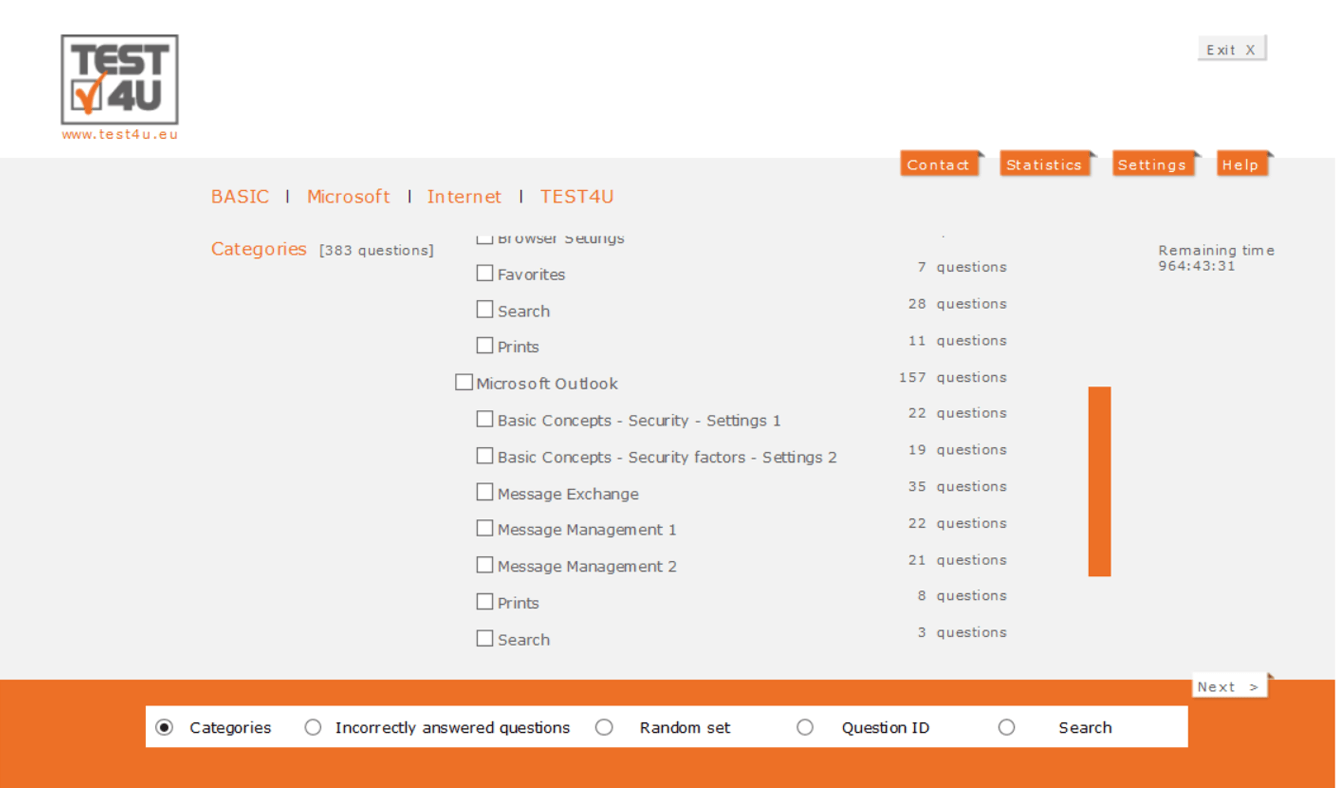Click the orange category list scrollbar thumb
The image size is (1336, 788).
[1100, 481]
